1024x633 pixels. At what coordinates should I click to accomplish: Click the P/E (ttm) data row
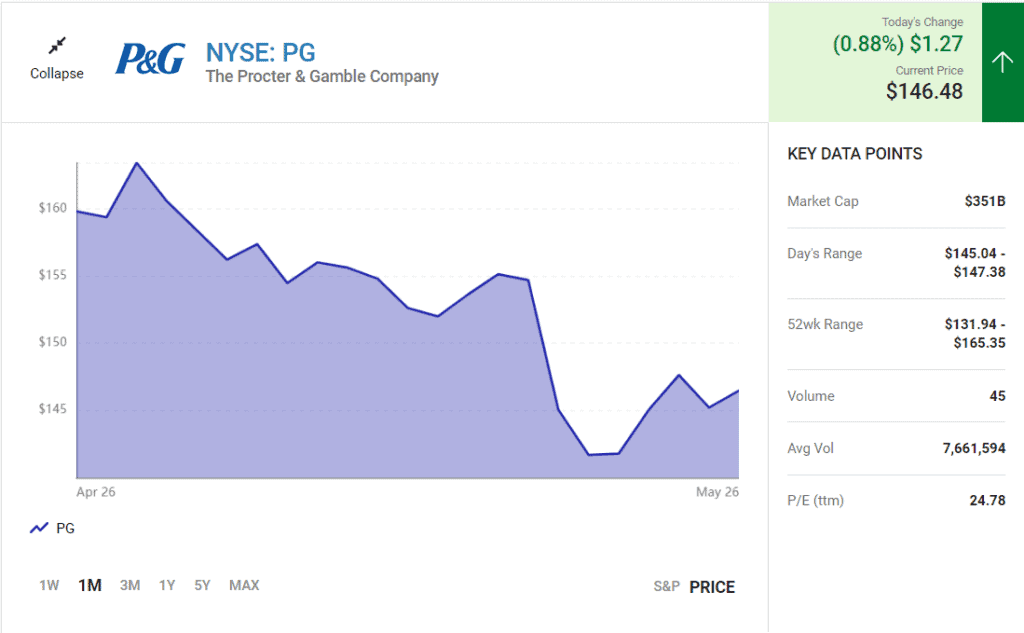pos(896,500)
